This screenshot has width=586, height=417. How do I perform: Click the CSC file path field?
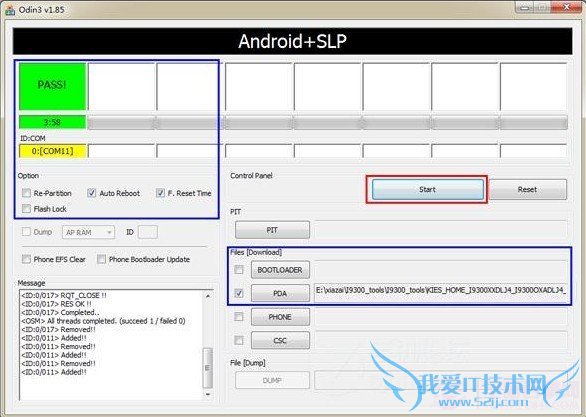[441, 340]
